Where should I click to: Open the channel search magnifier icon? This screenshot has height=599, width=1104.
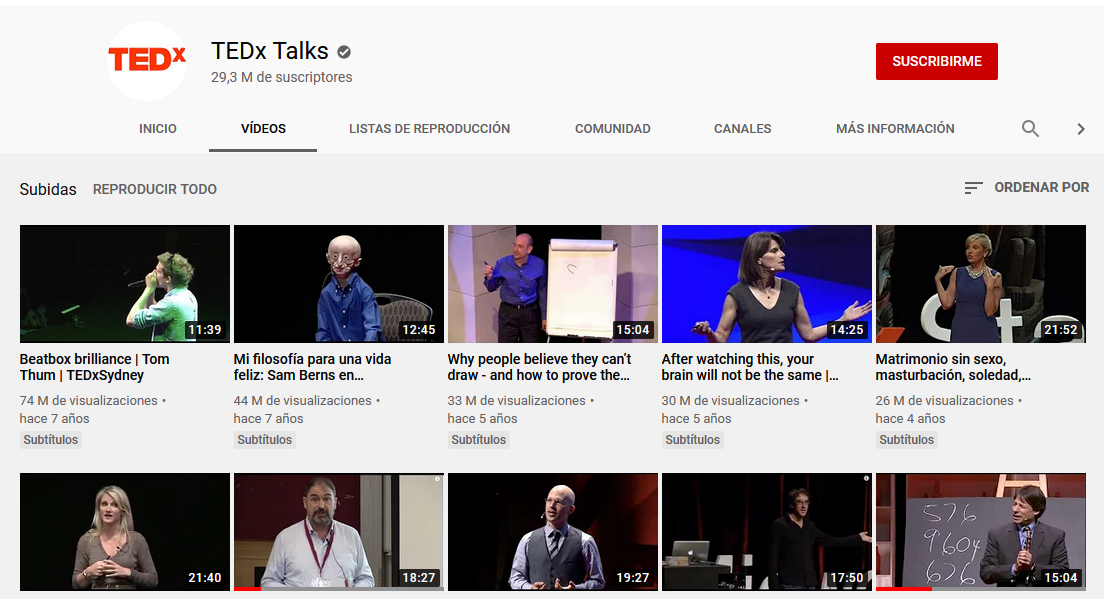point(1030,128)
